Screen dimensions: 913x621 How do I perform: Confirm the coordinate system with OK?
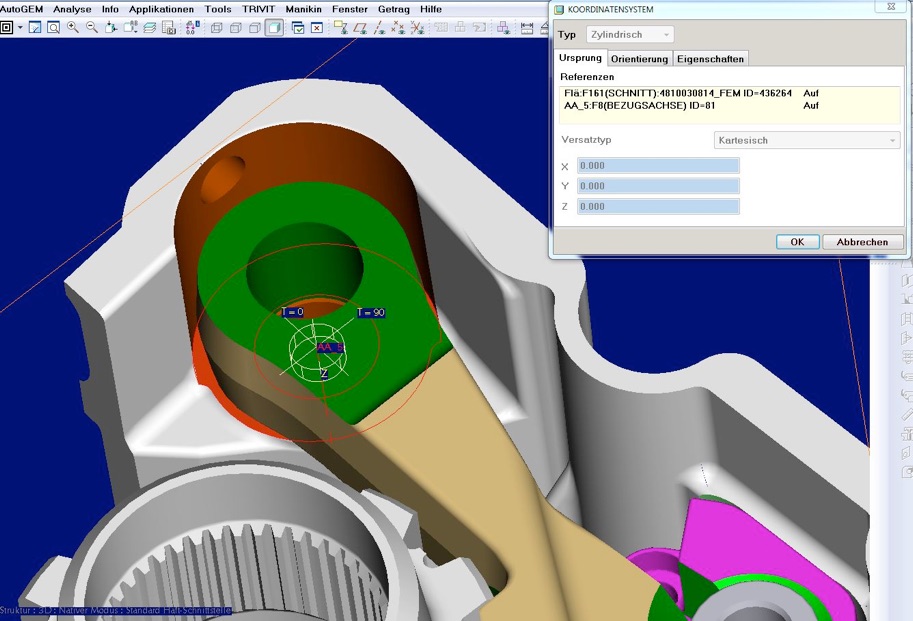[x=798, y=242]
